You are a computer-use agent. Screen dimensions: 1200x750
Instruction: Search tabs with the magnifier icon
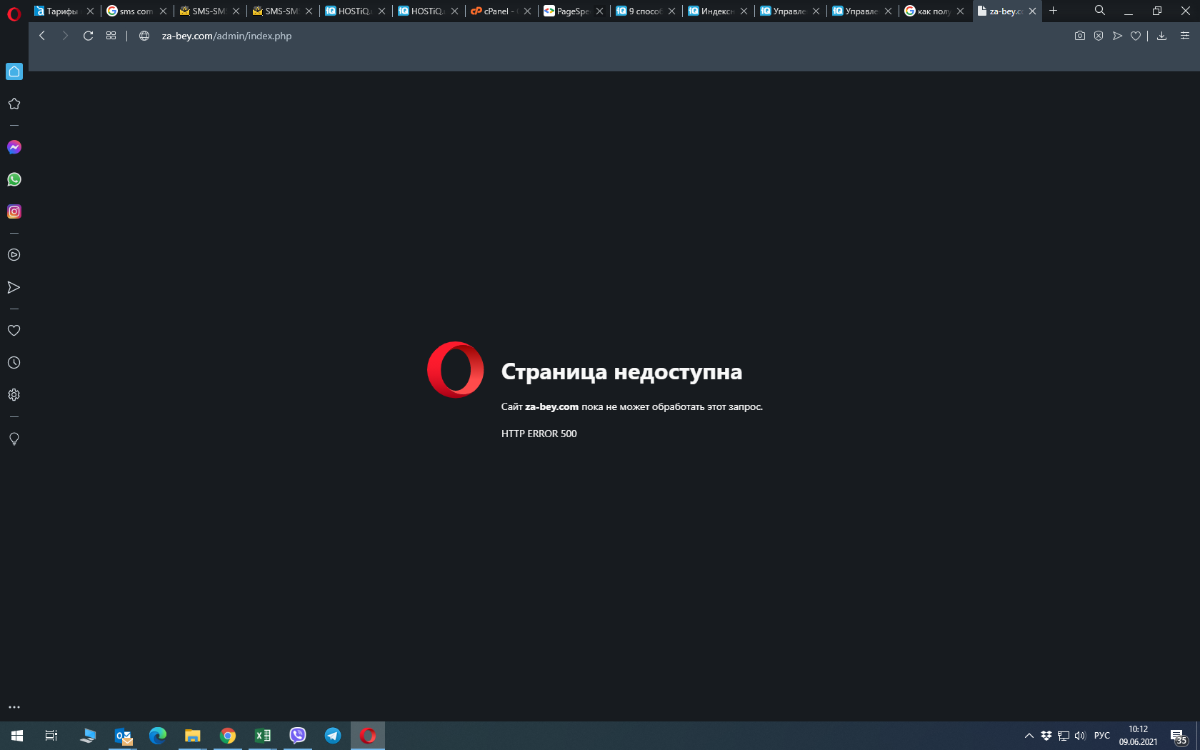coord(1100,10)
